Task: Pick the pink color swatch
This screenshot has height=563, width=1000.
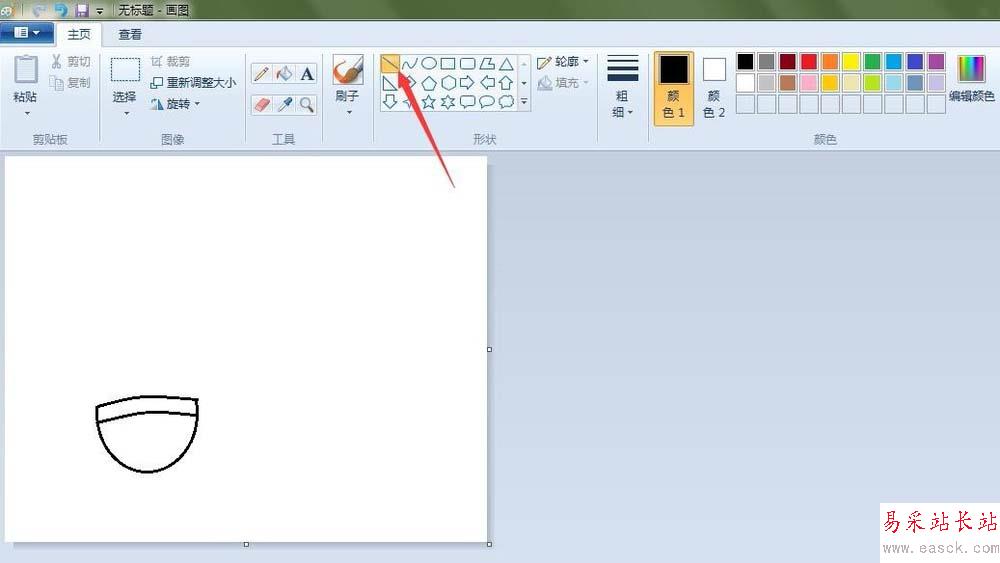Action: tap(809, 82)
